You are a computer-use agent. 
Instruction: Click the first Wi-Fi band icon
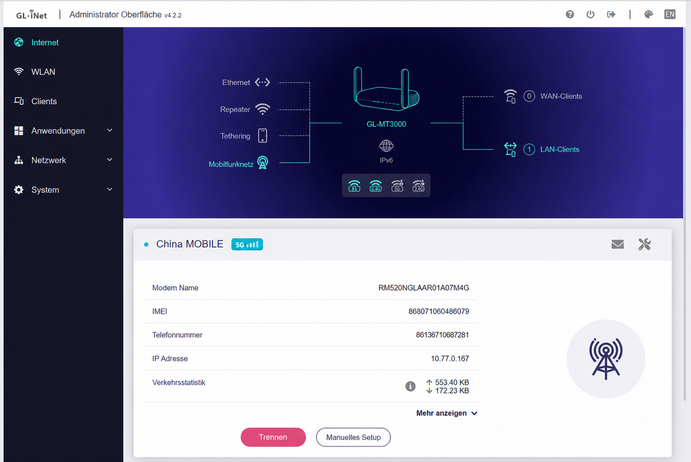coord(354,186)
